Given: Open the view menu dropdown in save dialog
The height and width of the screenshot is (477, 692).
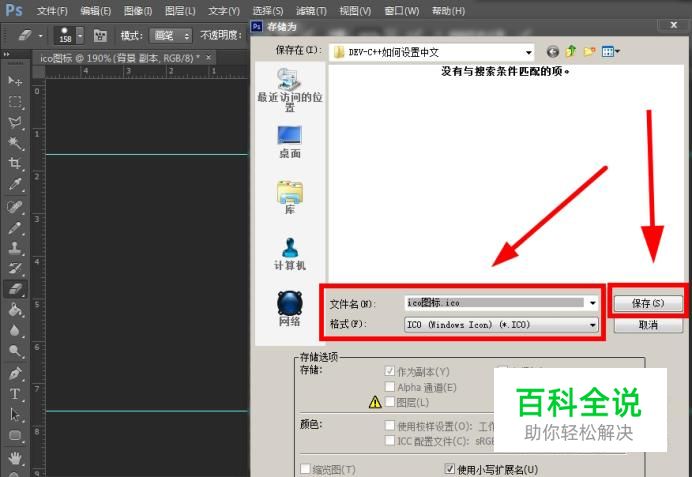Looking at the screenshot, I should tap(611, 52).
